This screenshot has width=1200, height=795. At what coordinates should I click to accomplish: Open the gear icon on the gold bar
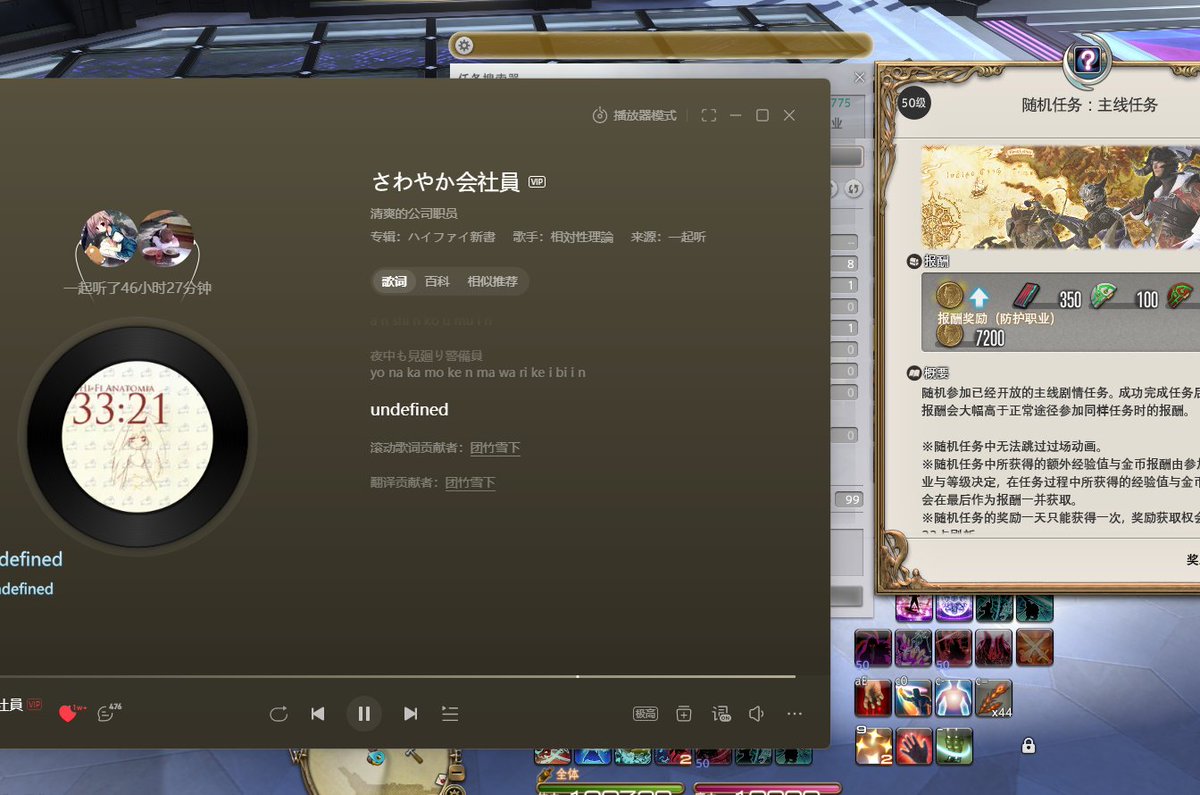[x=463, y=45]
